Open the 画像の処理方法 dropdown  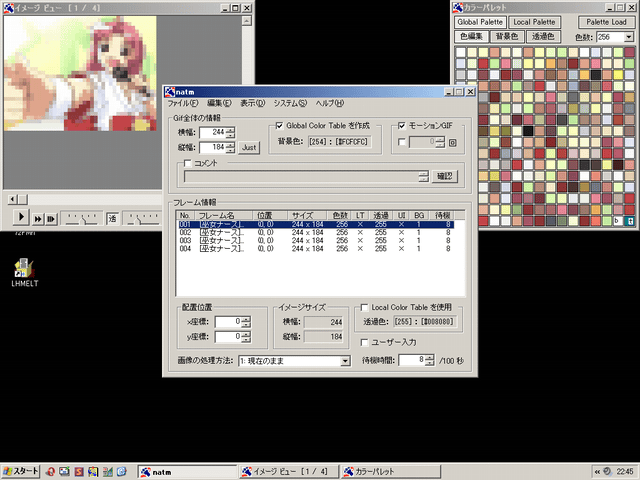345,361
